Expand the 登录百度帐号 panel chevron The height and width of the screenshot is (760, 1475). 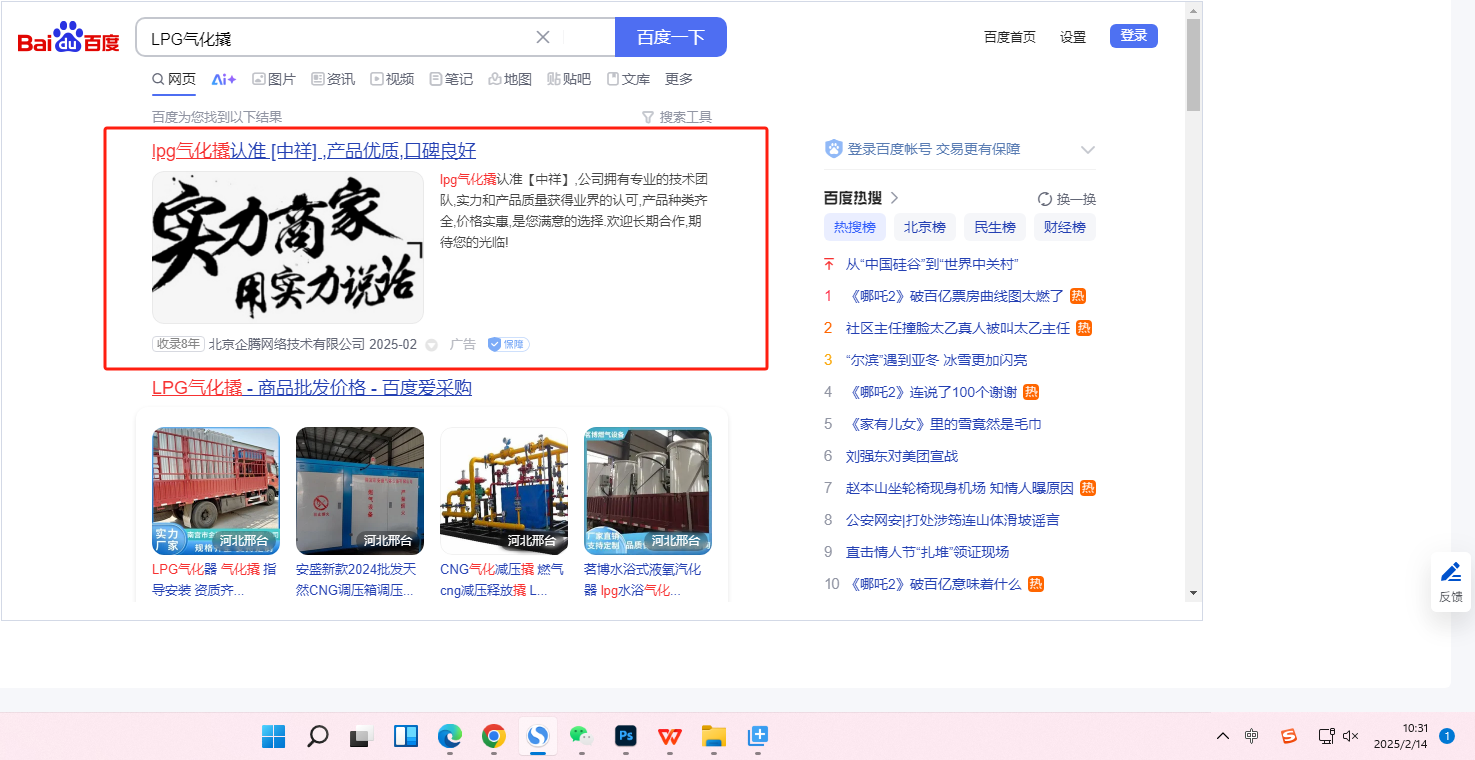1088,150
